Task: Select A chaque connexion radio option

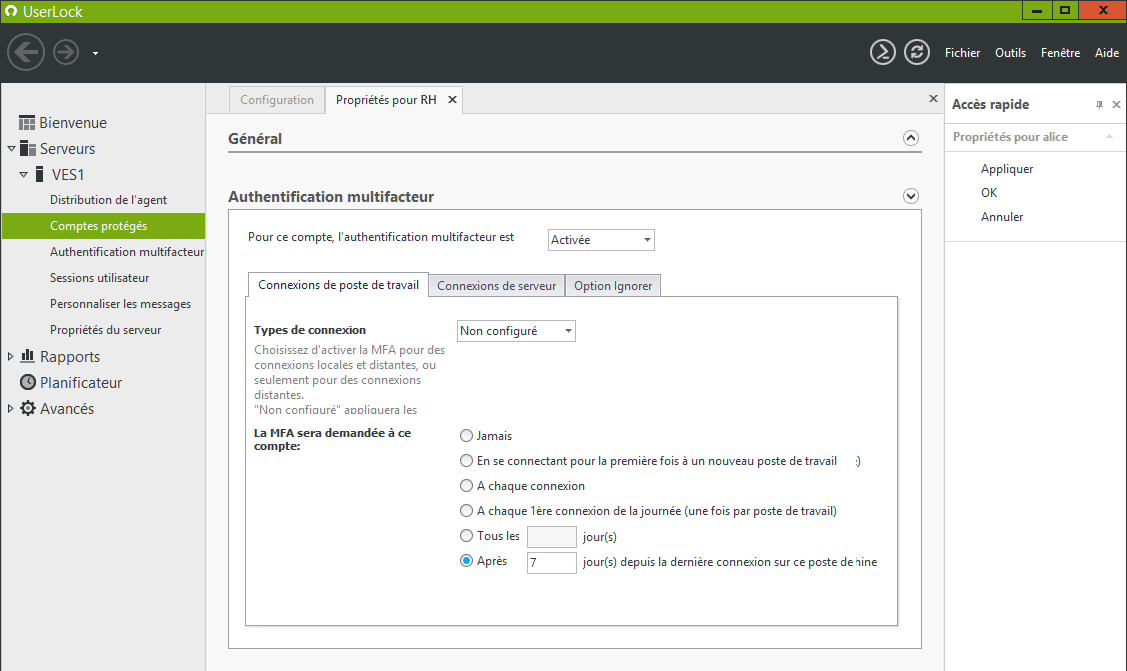Action: point(466,486)
